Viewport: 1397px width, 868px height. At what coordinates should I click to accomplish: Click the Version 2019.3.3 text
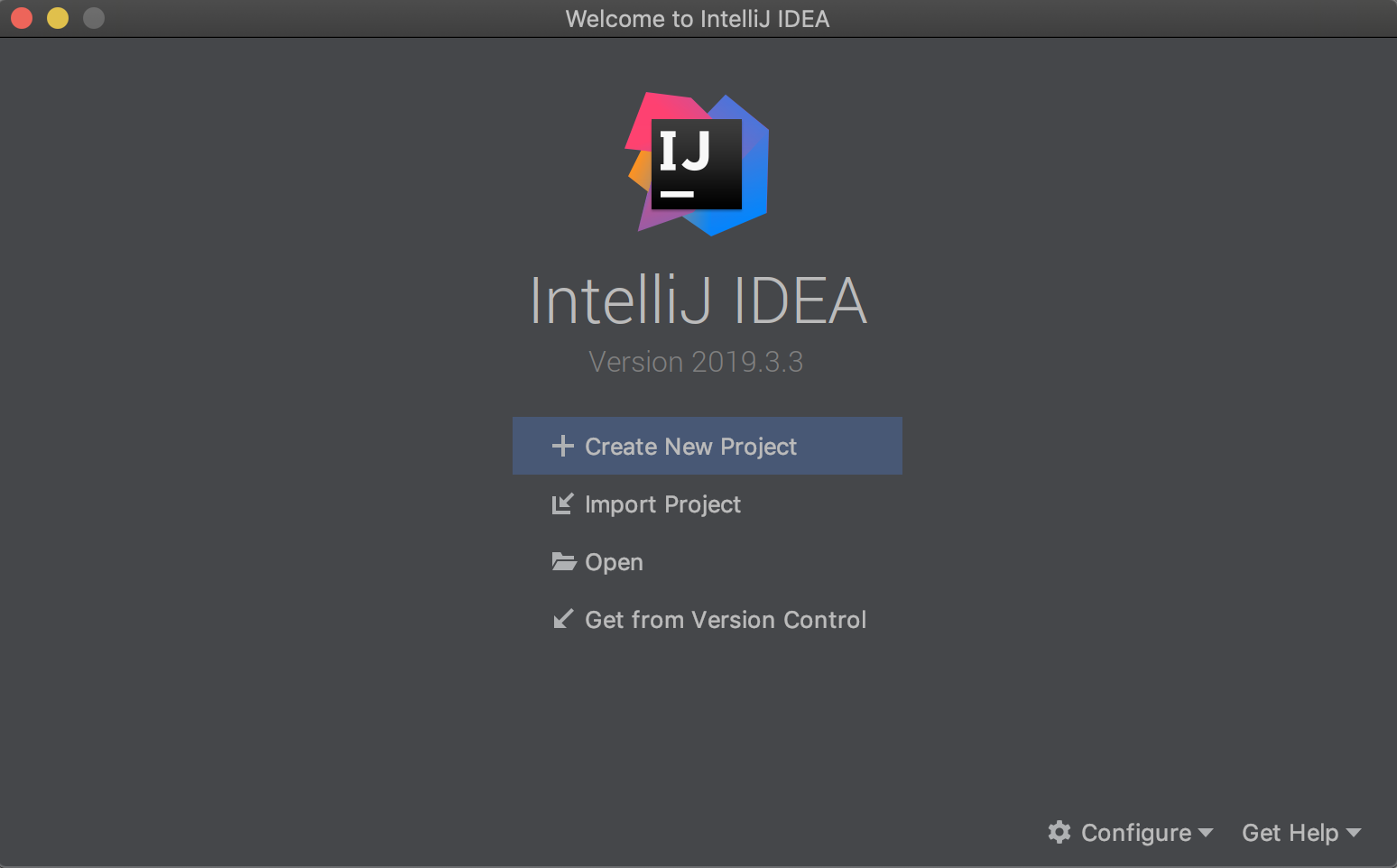coord(696,362)
